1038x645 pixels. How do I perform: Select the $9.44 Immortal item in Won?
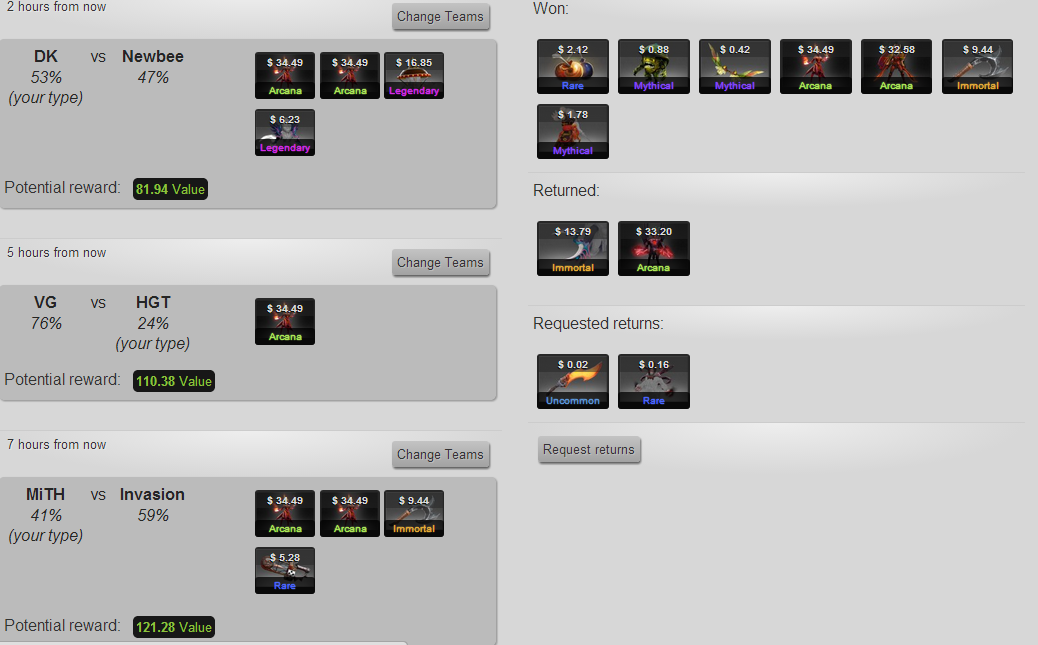click(977, 66)
